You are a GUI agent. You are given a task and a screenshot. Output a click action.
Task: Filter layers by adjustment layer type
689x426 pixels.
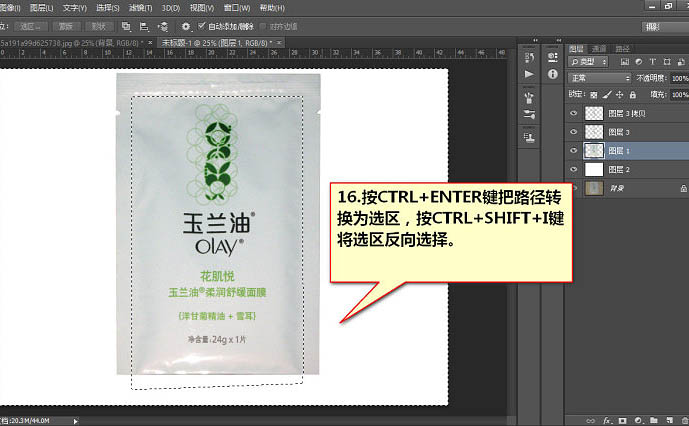point(638,62)
